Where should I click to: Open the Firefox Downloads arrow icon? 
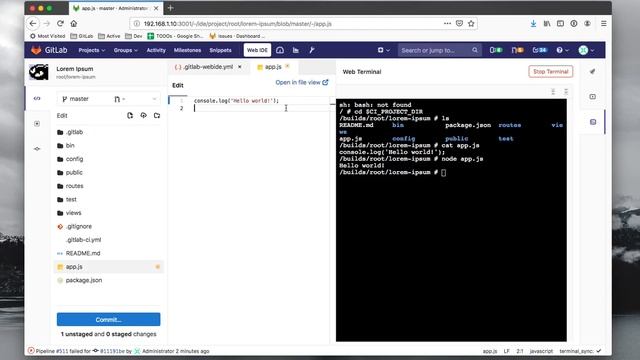[533, 24]
